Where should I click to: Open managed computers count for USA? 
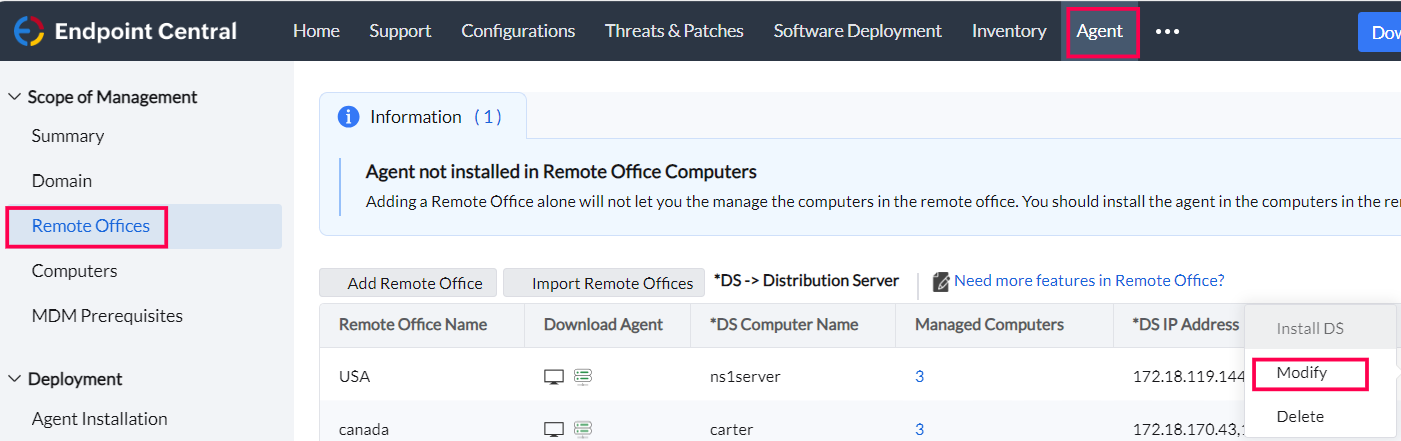point(919,377)
